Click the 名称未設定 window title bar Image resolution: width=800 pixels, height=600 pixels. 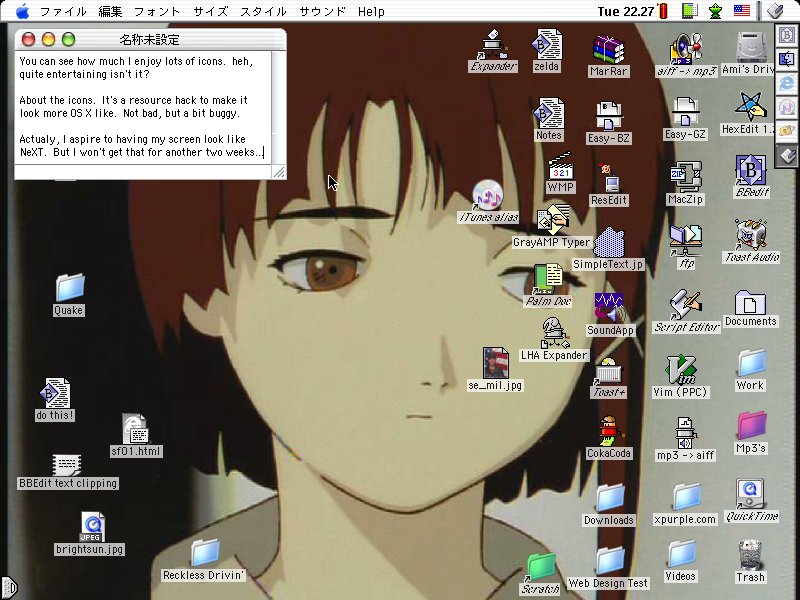click(151, 39)
